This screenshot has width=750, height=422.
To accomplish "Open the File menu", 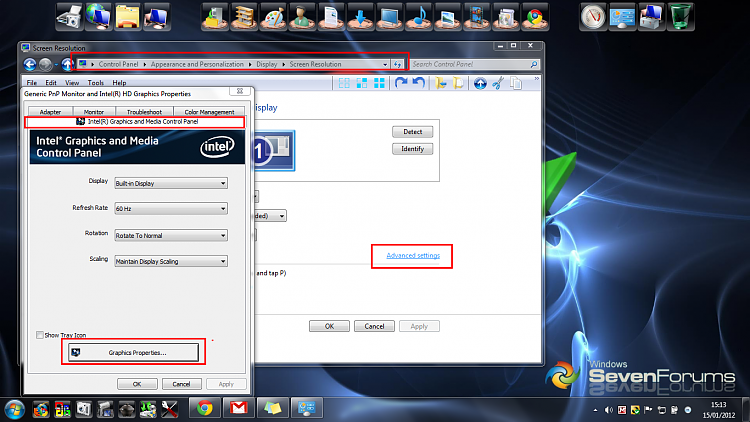I will (x=32, y=83).
